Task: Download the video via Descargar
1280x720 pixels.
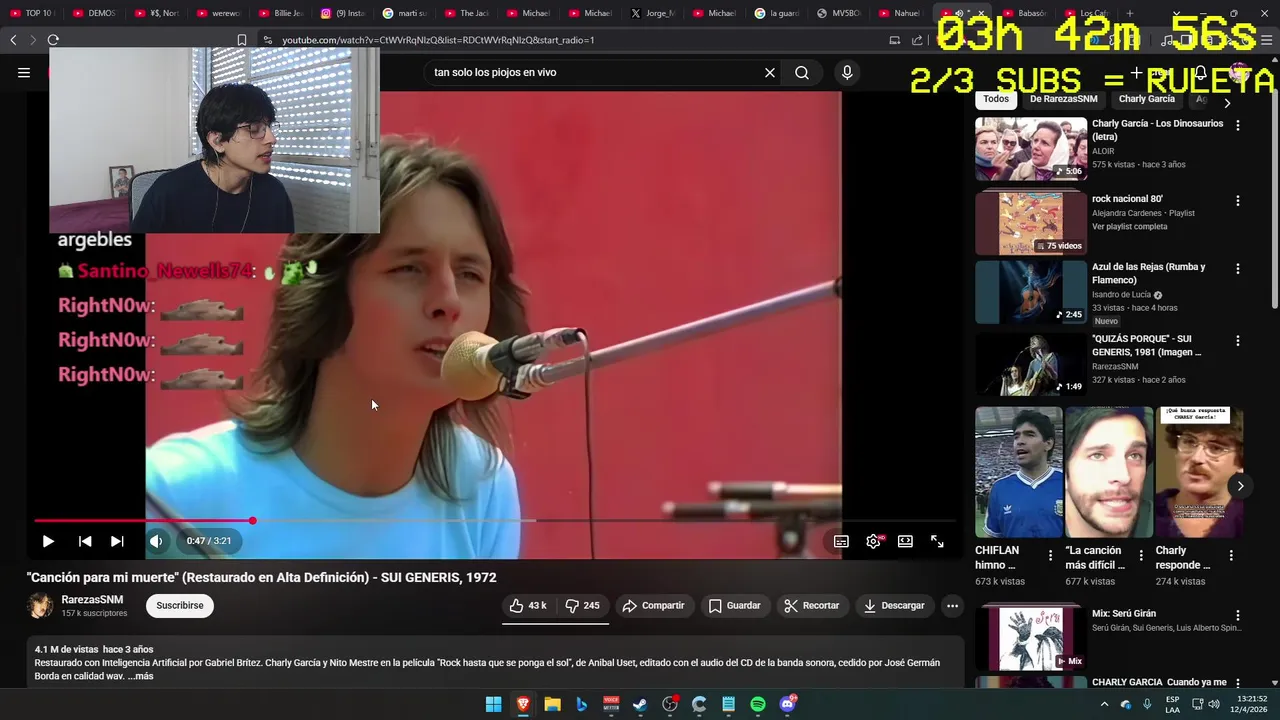Action: pyautogui.click(x=894, y=605)
